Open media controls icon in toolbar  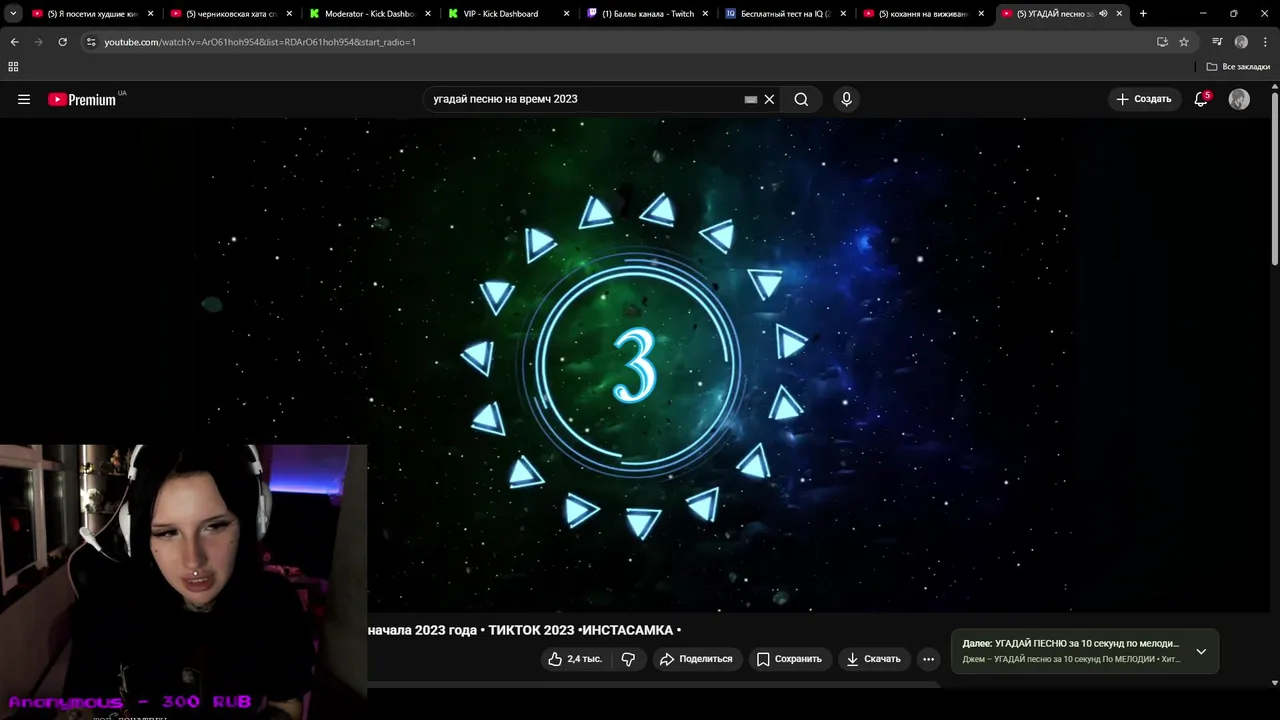click(x=1217, y=42)
